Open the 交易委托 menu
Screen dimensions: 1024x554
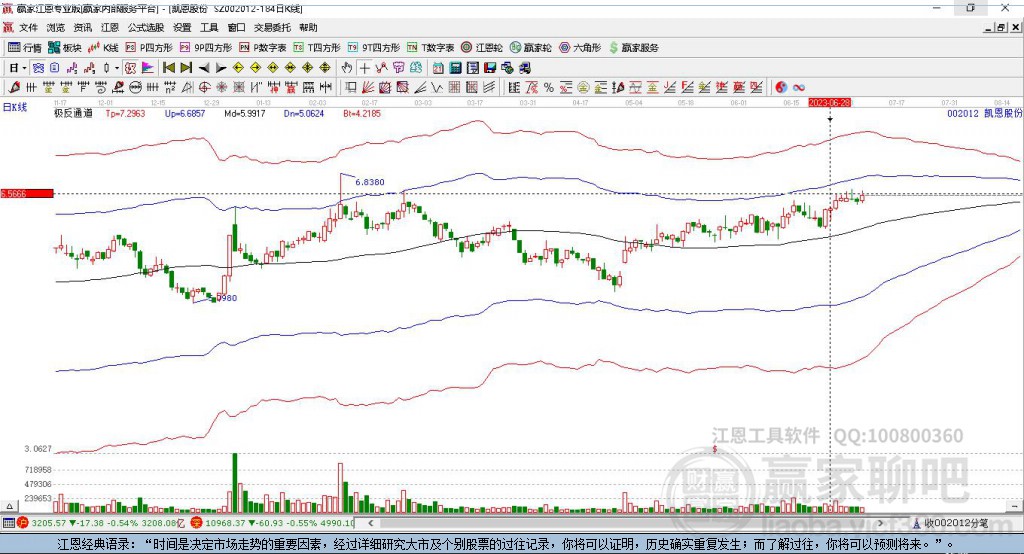tap(272, 27)
